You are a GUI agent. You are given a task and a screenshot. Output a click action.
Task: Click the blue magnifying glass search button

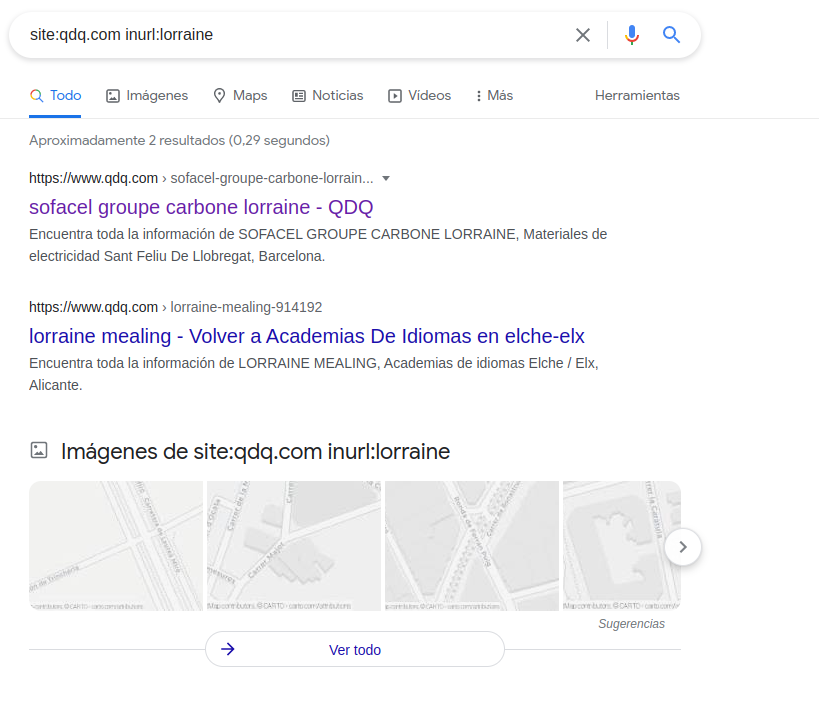pos(671,35)
